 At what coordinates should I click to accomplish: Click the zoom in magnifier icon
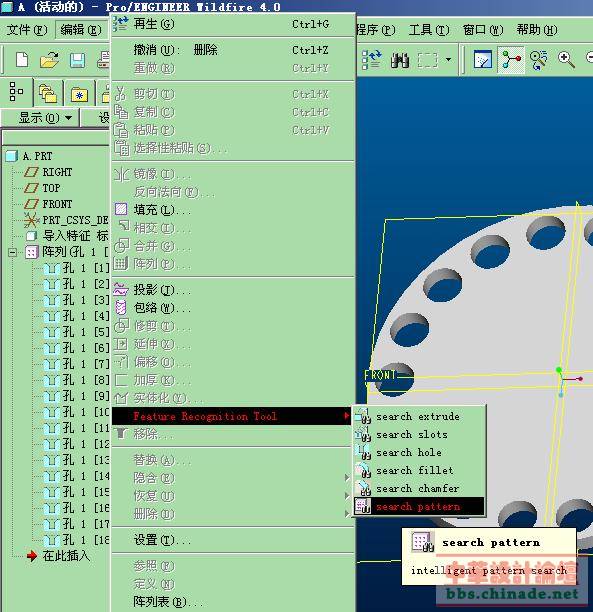(566, 60)
